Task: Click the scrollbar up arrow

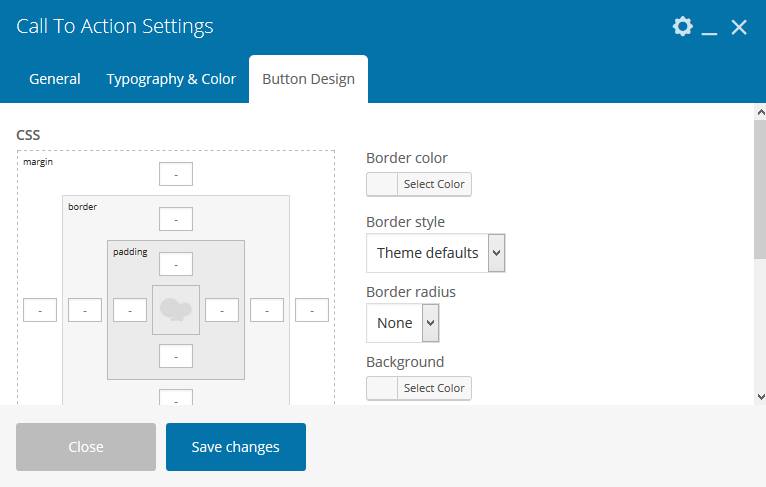Action: pos(758,112)
